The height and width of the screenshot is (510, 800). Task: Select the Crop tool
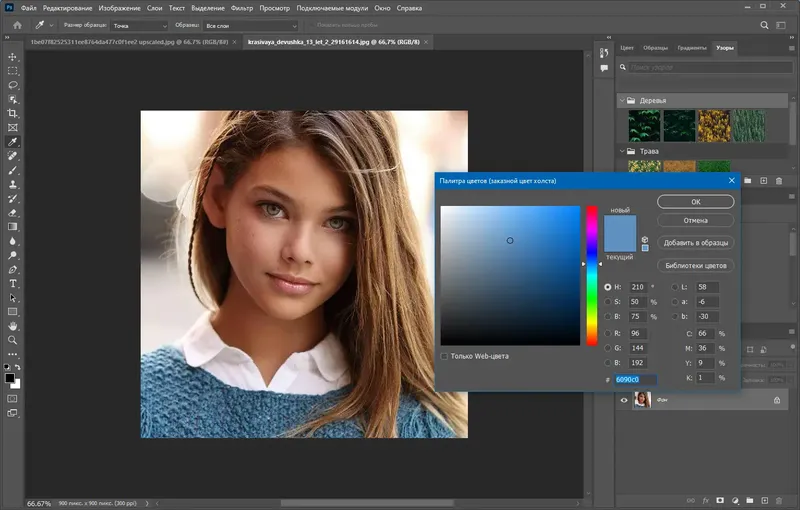click(x=13, y=114)
